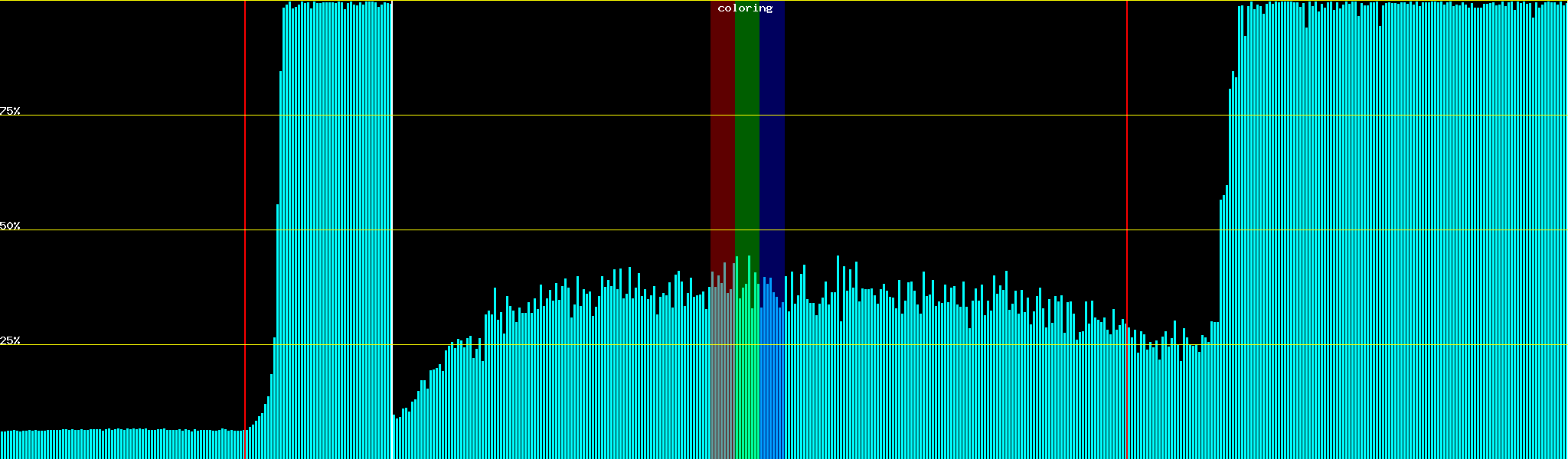This screenshot has height=459, width=1568.
Task: Click the 75% axis label
Action: point(10,111)
